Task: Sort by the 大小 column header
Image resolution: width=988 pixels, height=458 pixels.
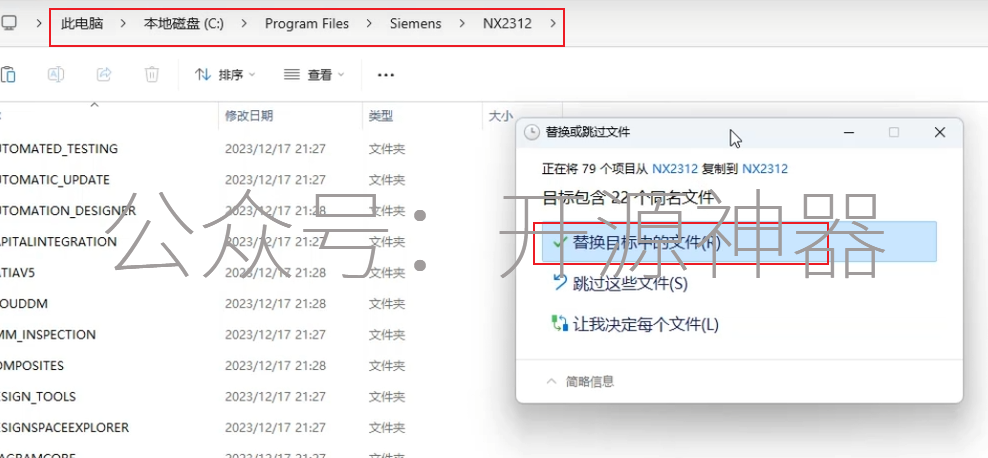Action: [x=502, y=116]
